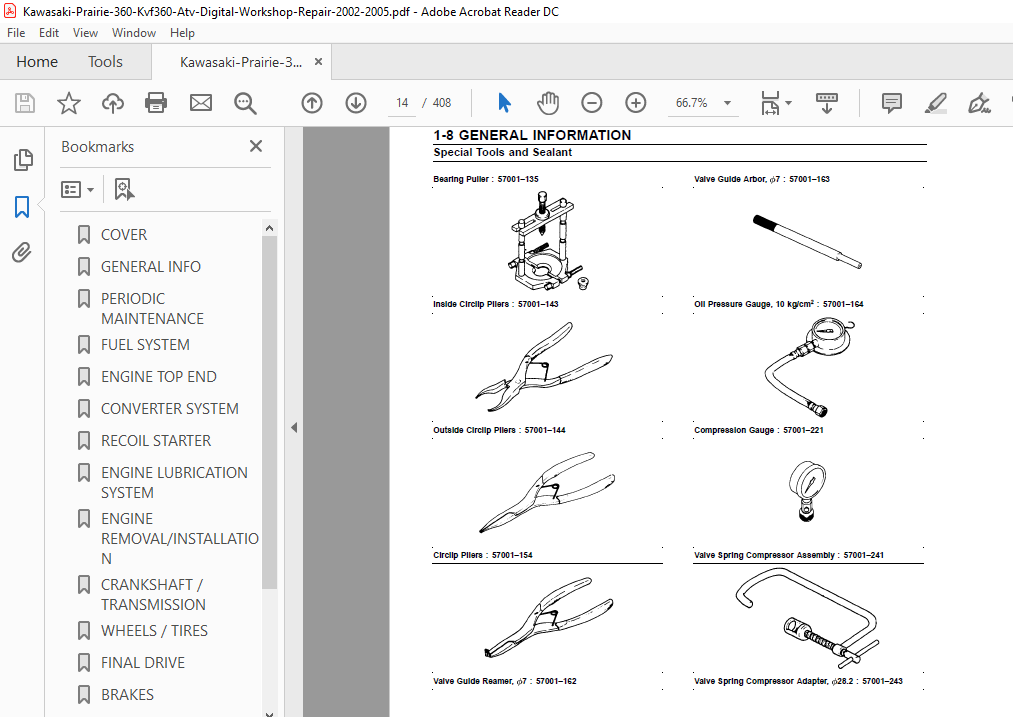Image resolution: width=1013 pixels, height=717 pixels.
Task: Open the CRANKSHAFT / TRANSMISSION bookmark
Action: click(x=153, y=594)
